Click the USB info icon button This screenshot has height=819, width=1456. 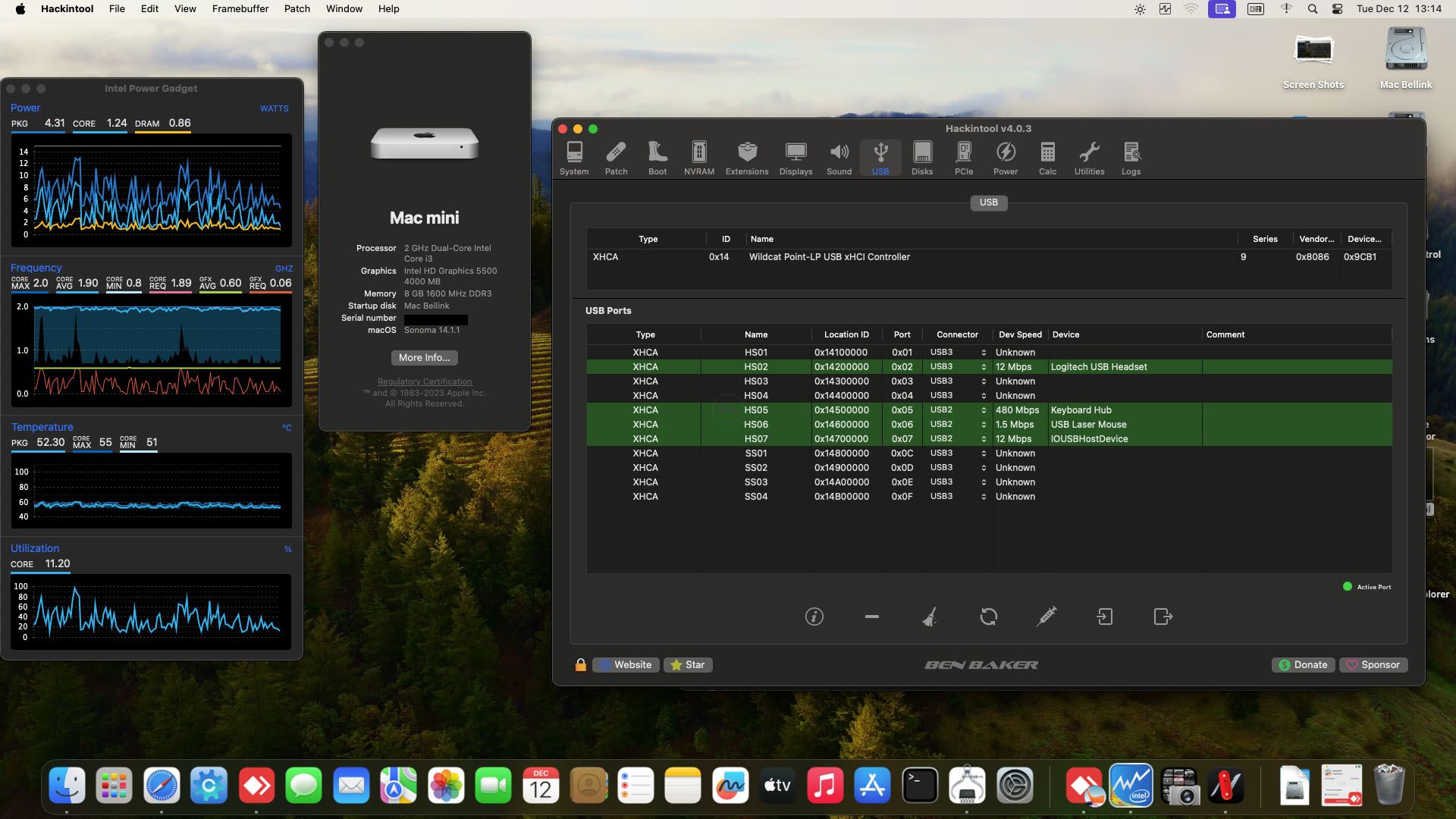tap(814, 617)
